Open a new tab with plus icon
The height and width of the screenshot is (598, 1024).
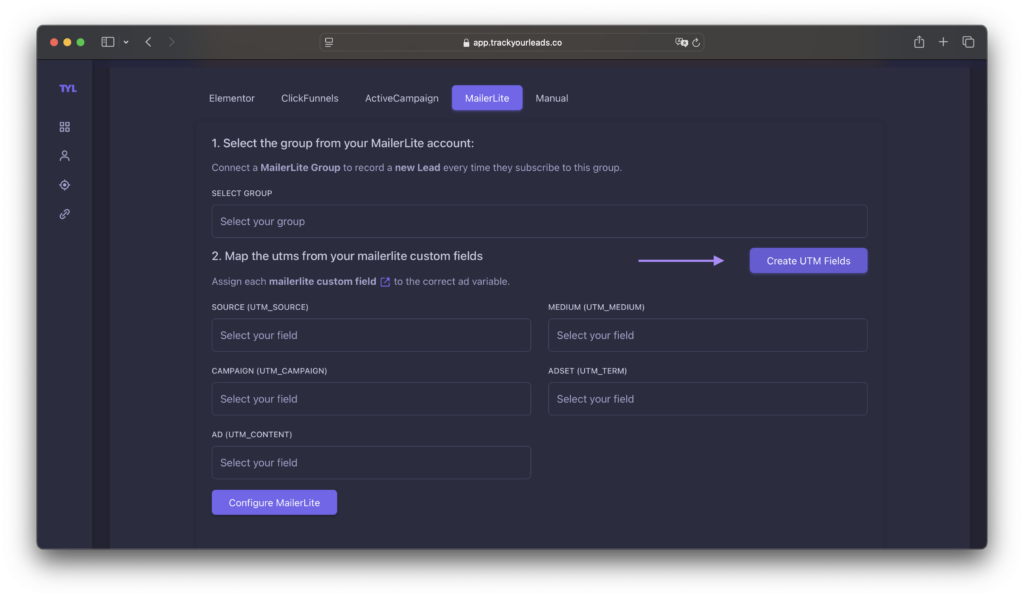(x=943, y=42)
